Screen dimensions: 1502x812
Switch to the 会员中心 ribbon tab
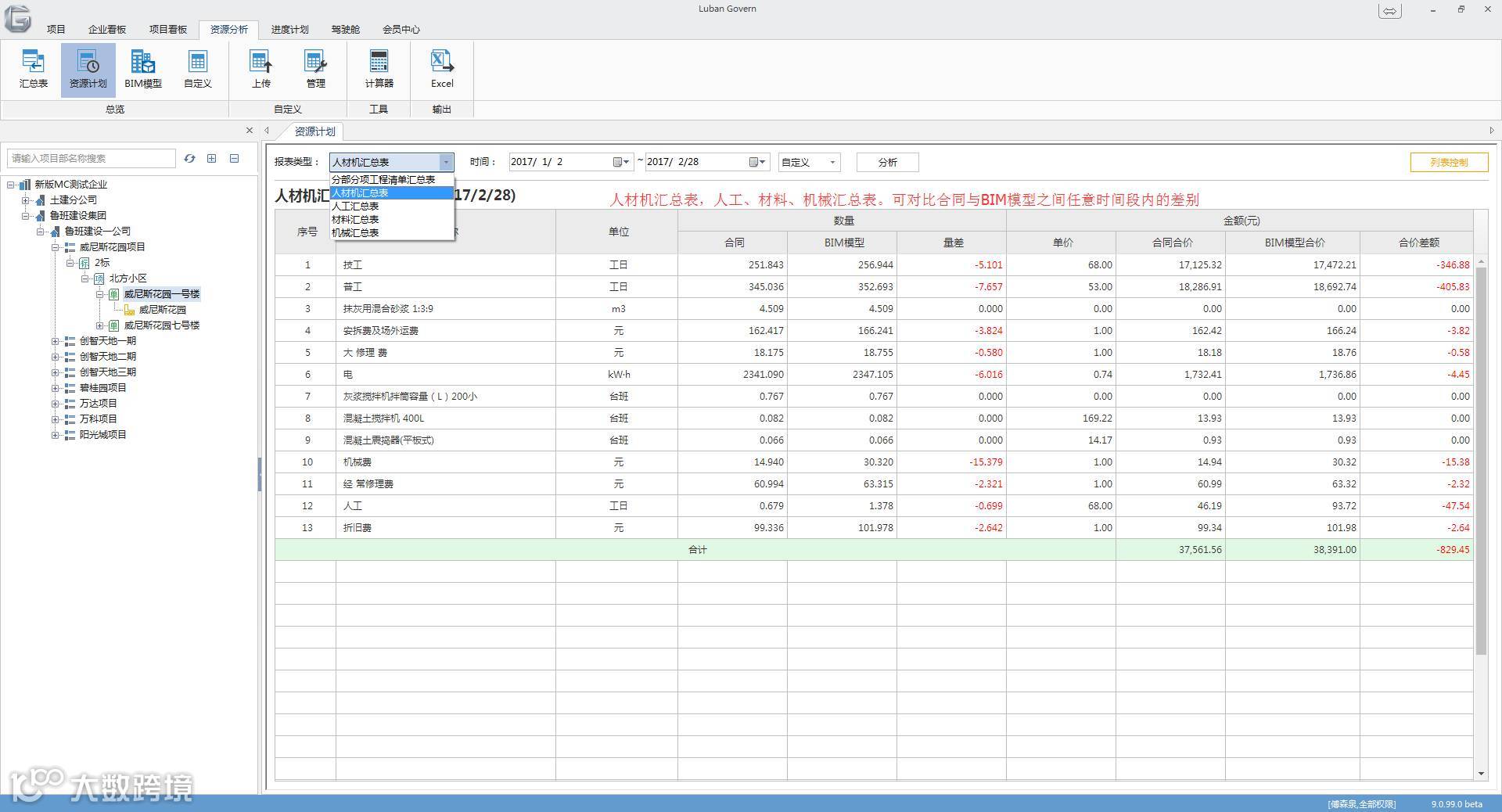point(401,30)
